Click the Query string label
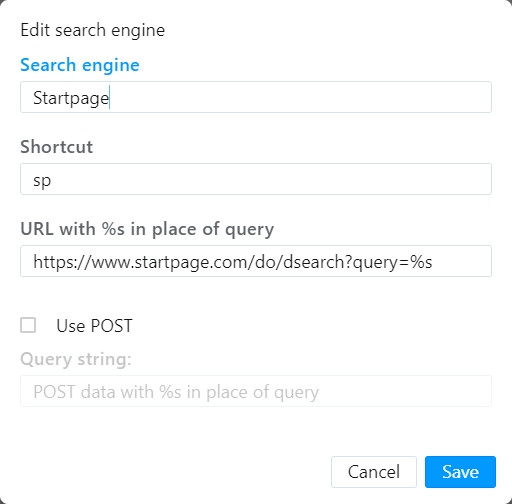This screenshot has width=512, height=504. pos(76,359)
